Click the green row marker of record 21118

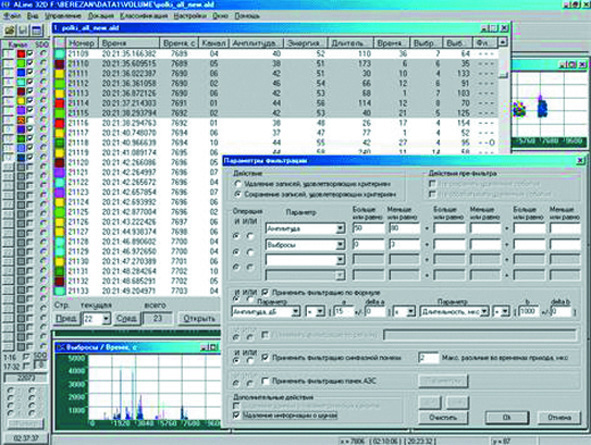point(60,143)
